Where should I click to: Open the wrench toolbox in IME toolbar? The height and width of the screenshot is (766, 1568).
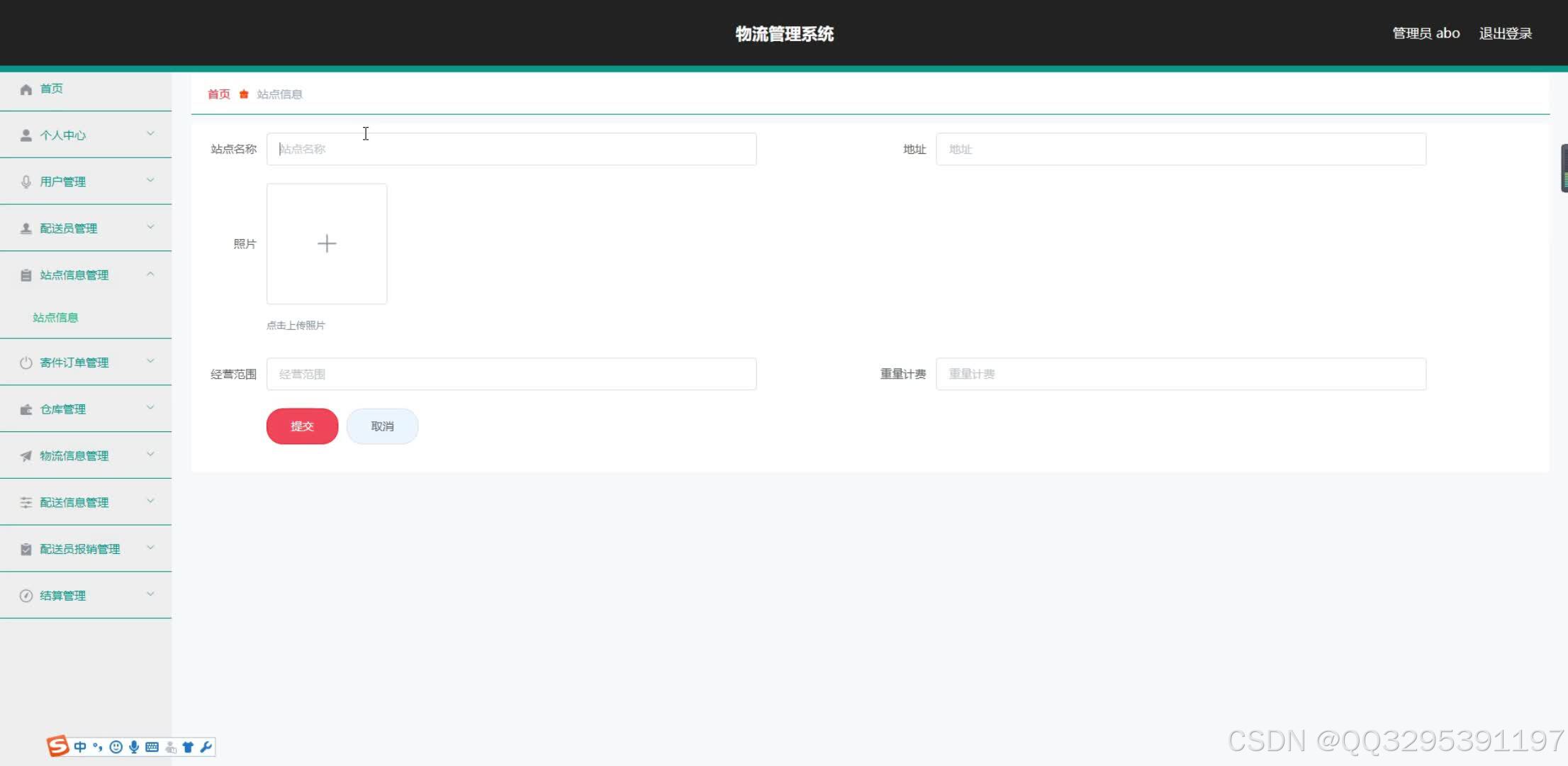coord(206,747)
